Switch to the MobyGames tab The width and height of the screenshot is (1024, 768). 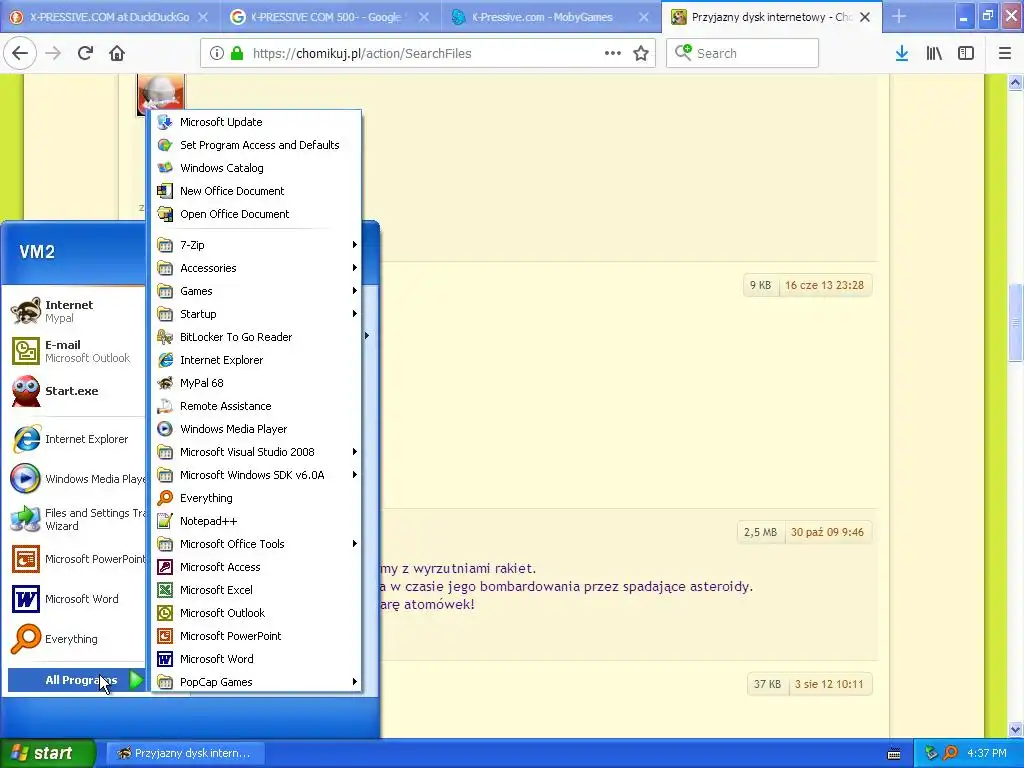(x=542, y=17)
